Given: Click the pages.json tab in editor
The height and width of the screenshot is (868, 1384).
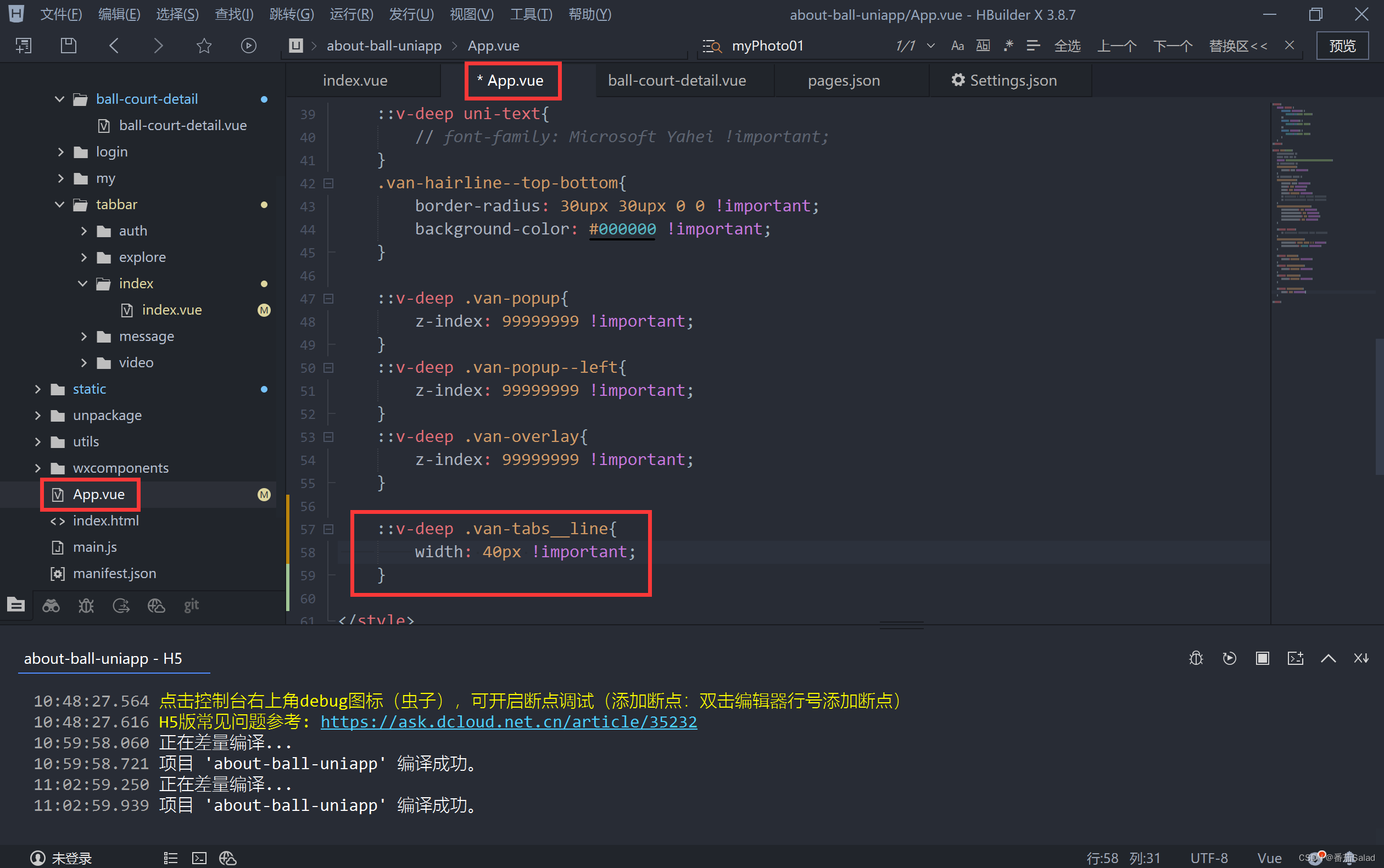Looking at the screenshot, I should [x=845, y=80].
